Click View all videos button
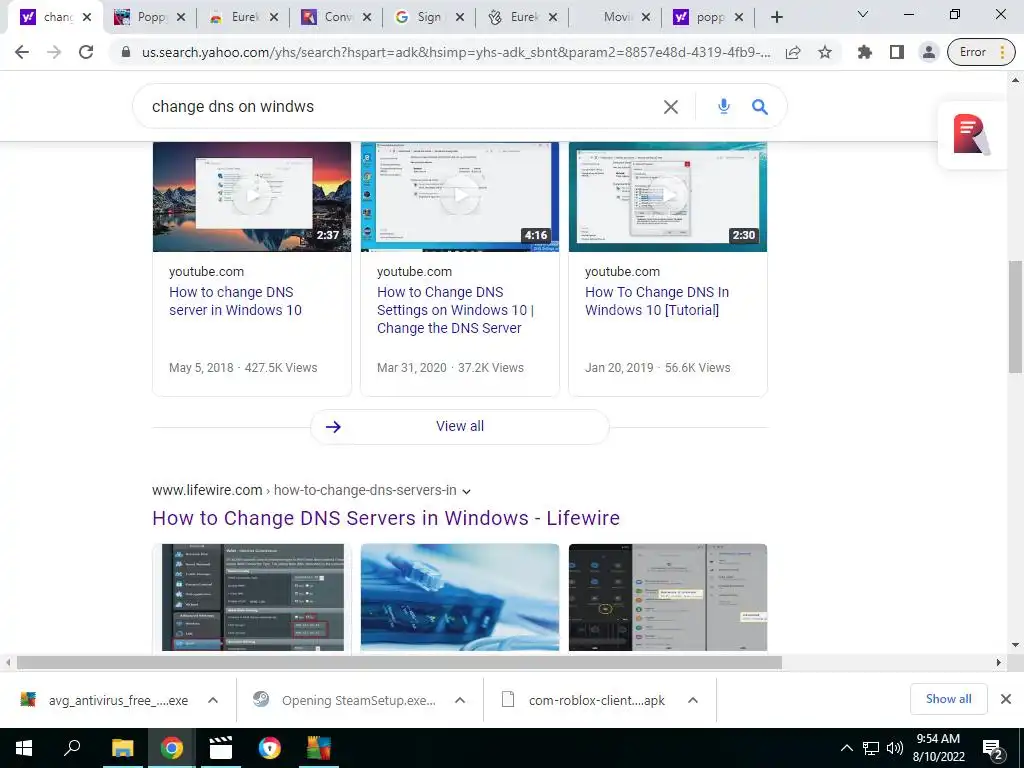This screenshot has height=768, width=1024. 460,426
